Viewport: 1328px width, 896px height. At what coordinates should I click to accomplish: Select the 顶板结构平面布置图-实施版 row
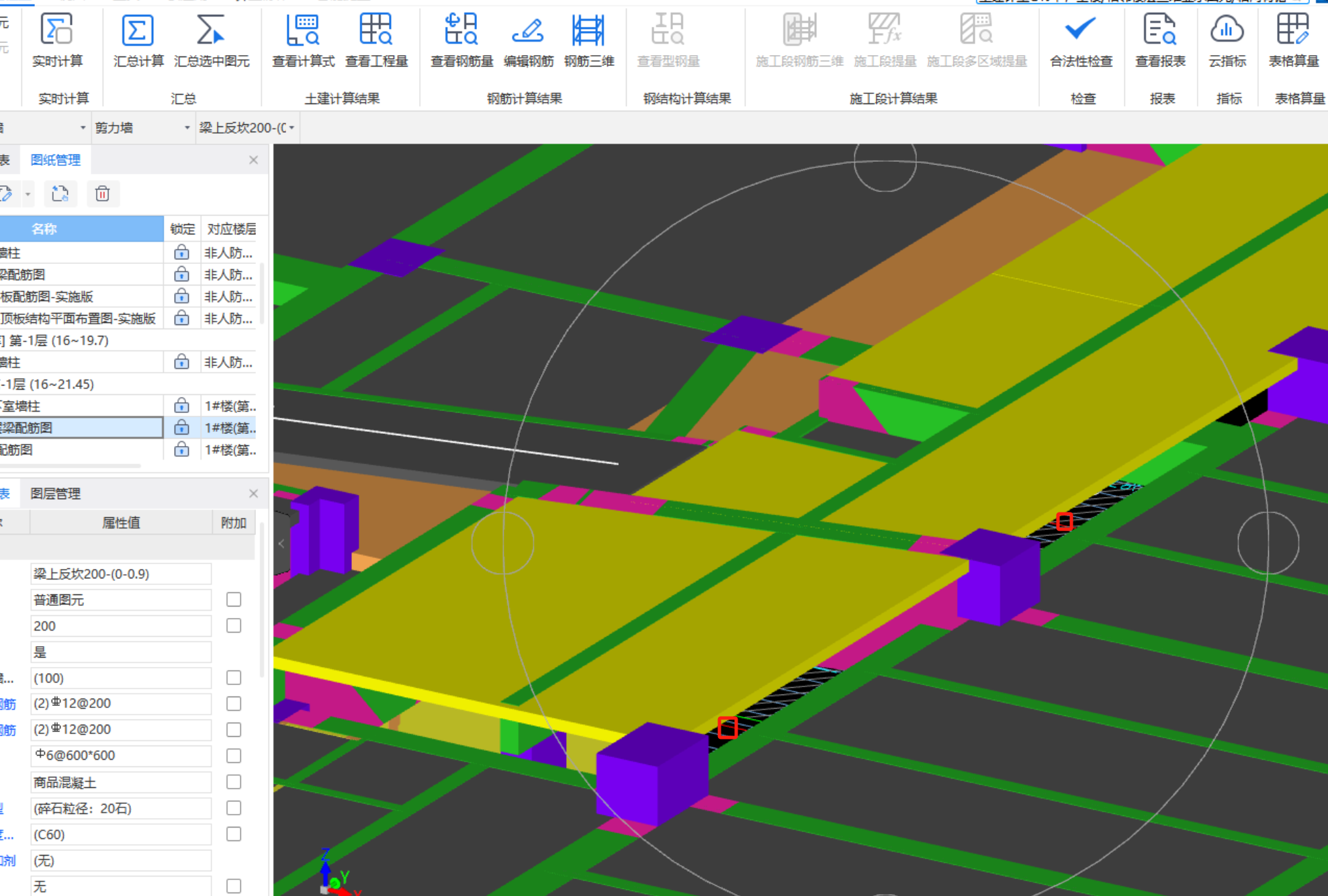(81, 318)
